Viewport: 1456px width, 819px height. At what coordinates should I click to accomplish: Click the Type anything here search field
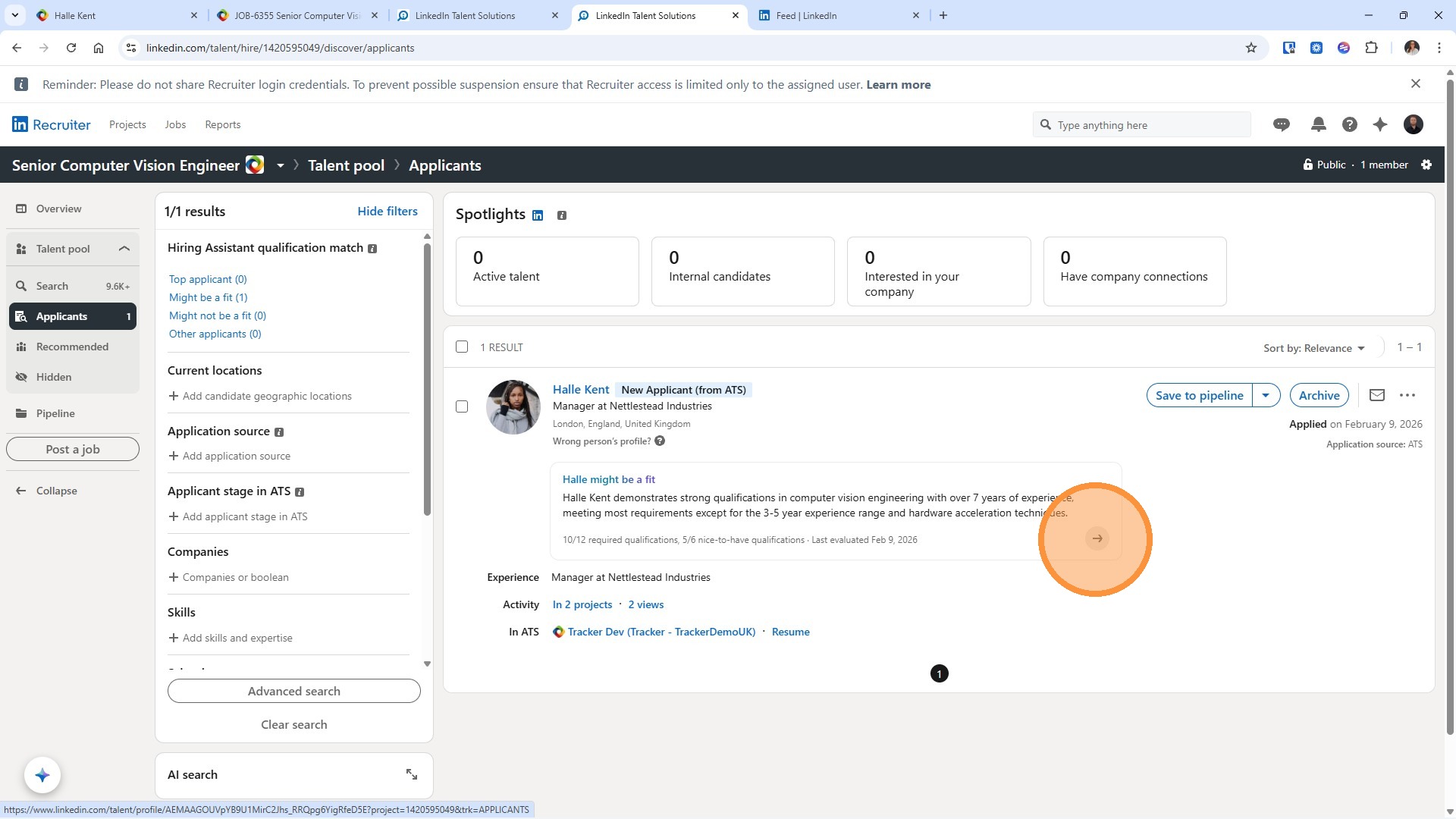click(1141, 125)
